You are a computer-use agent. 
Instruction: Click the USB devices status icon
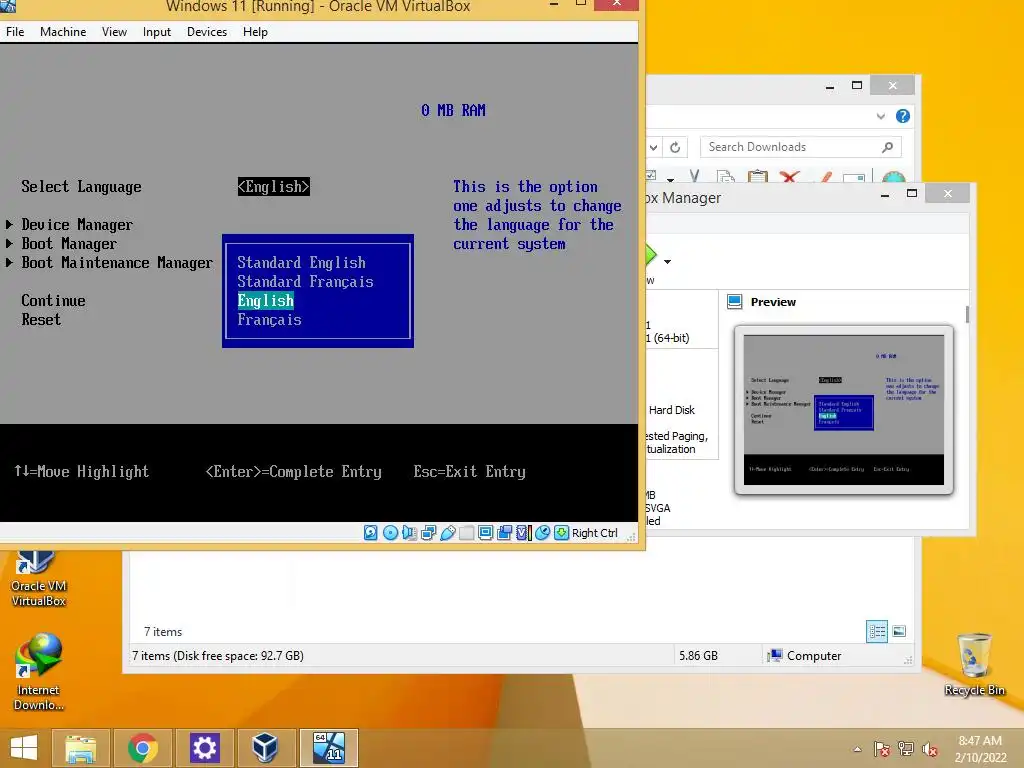(447, 533)
